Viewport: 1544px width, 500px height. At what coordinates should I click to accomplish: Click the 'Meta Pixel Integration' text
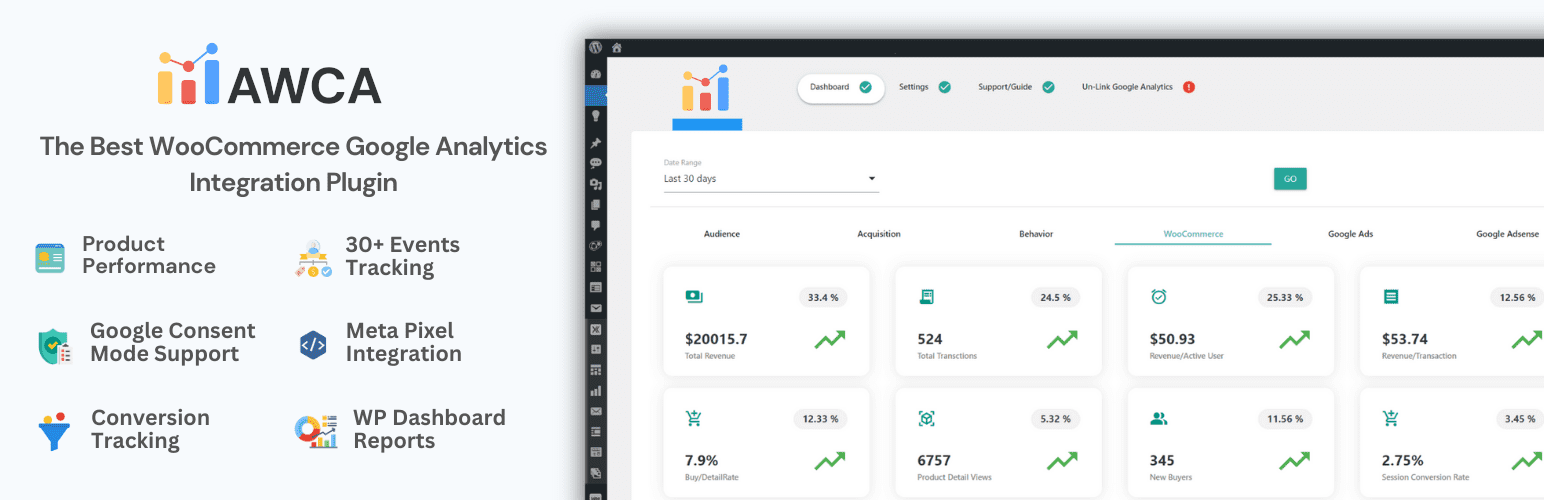pyautogui.click(x=404, y=342)
